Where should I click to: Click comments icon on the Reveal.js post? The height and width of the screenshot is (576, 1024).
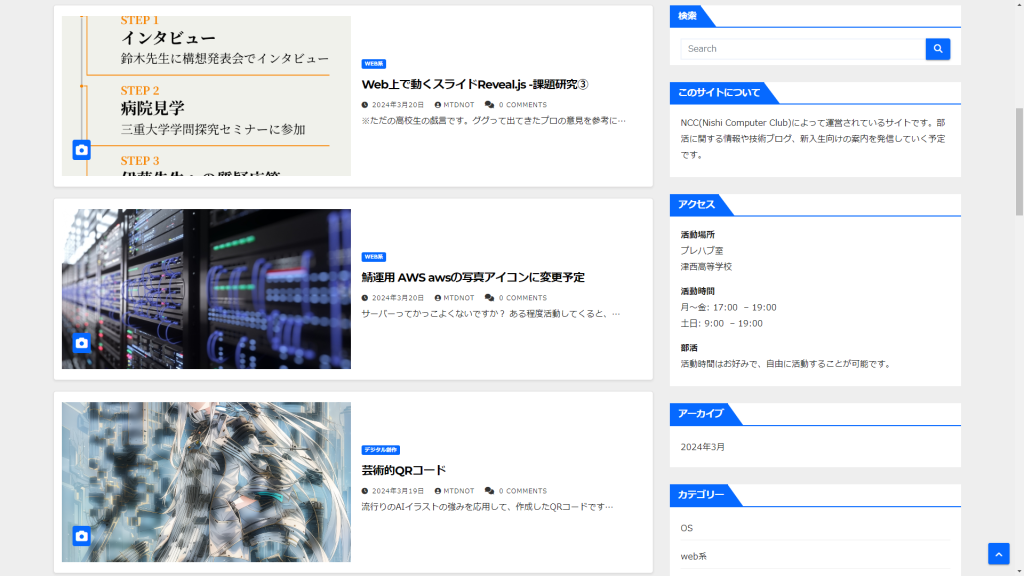(489, 104)
